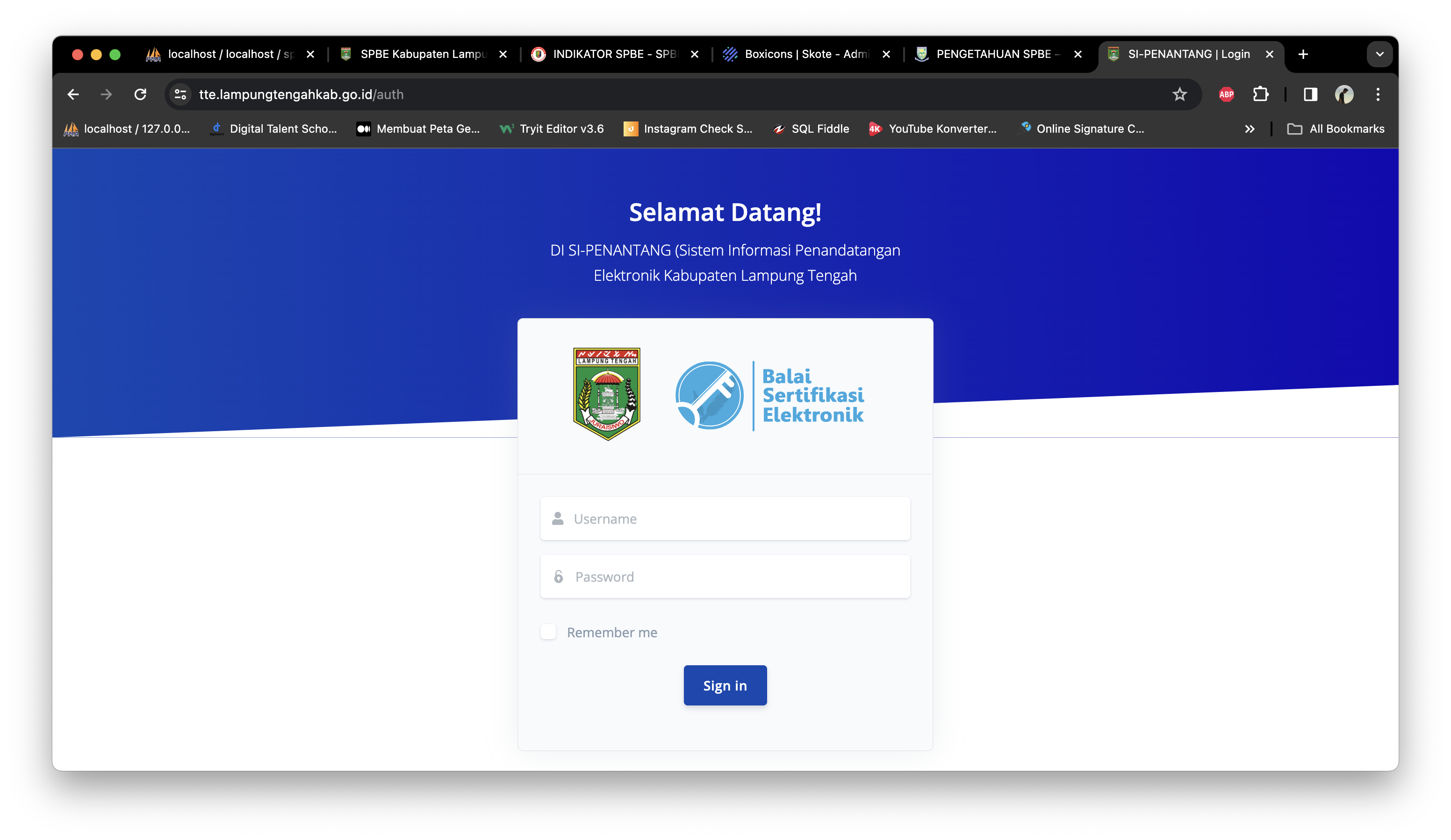This screenshot has height=840, width=1451.
Task: Click the Username input field
Action: [725, 519]
